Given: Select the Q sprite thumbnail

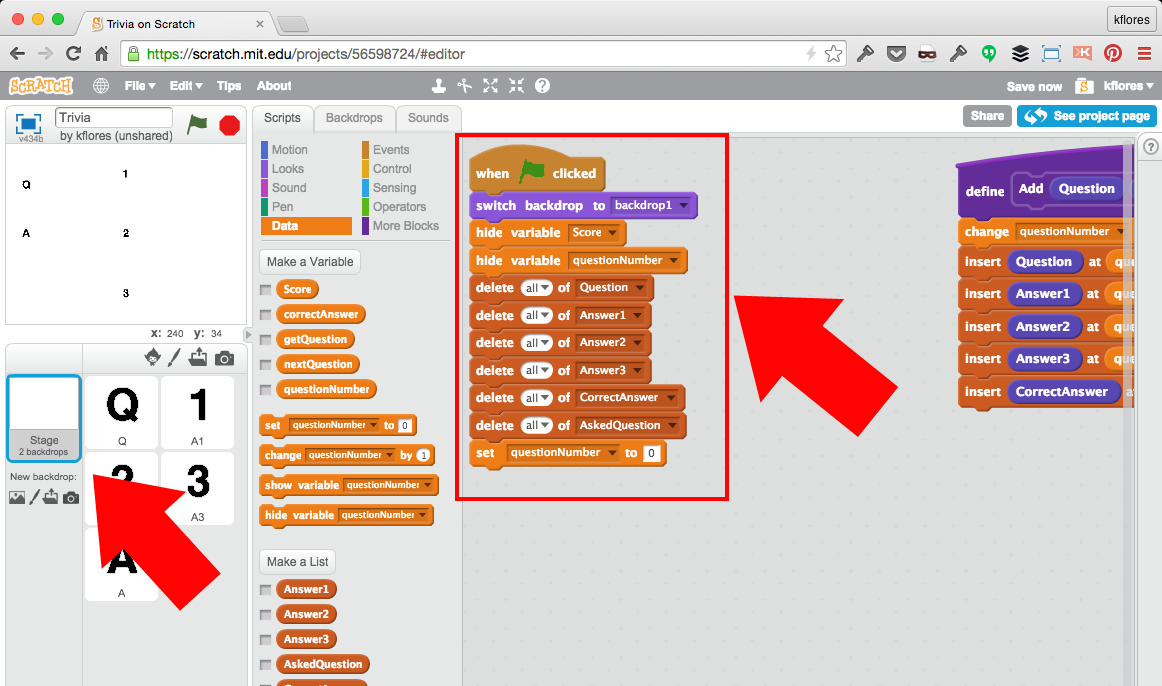Looking at the screenshot, I should (x=122, y=412).
